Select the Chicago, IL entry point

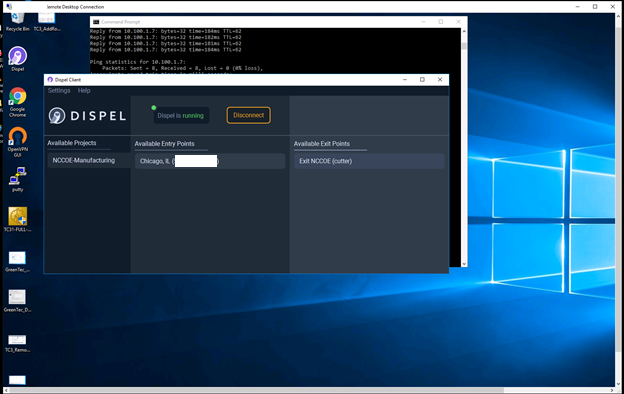point(210,161)
